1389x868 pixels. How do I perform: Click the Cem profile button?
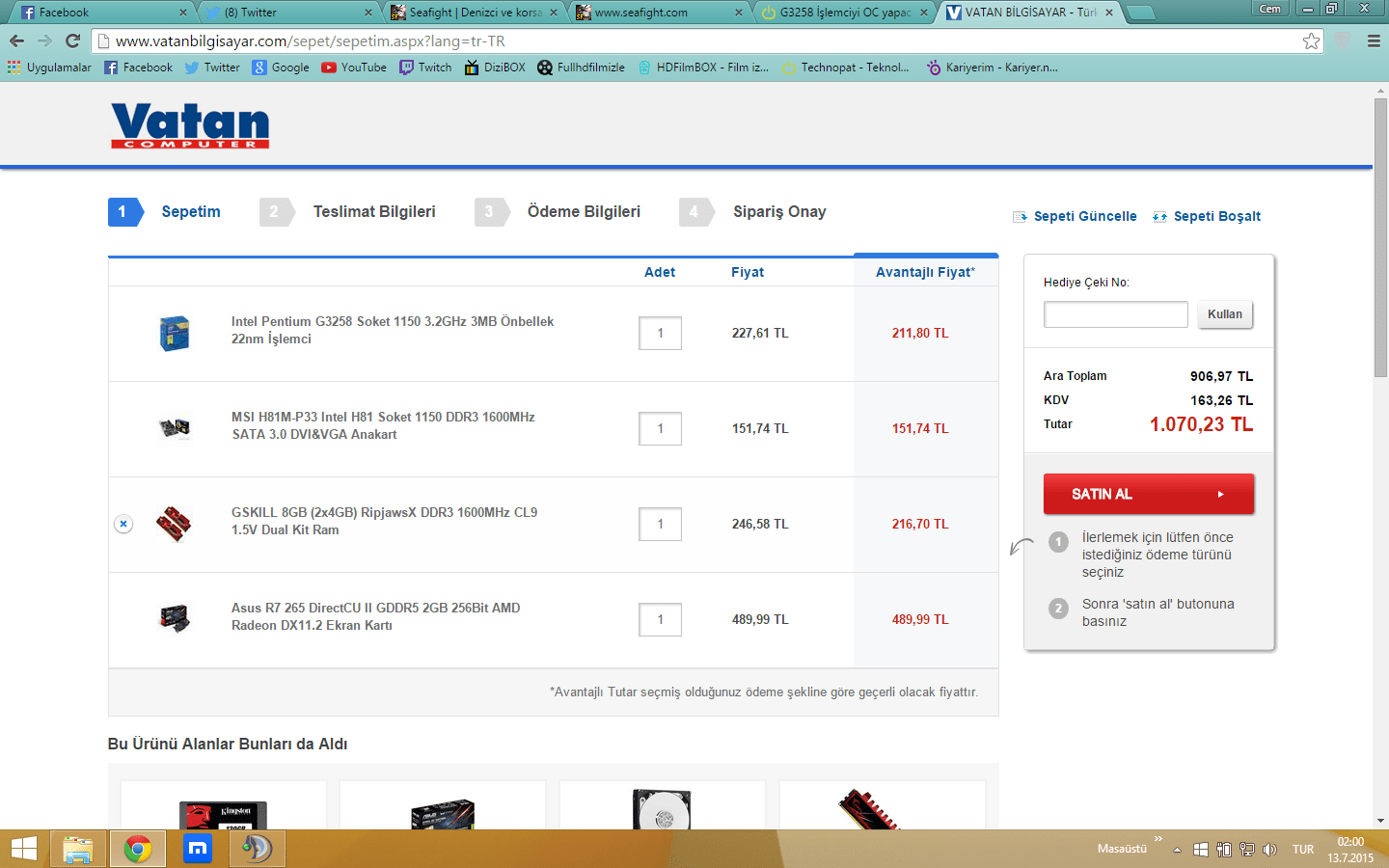(1269, 9)
